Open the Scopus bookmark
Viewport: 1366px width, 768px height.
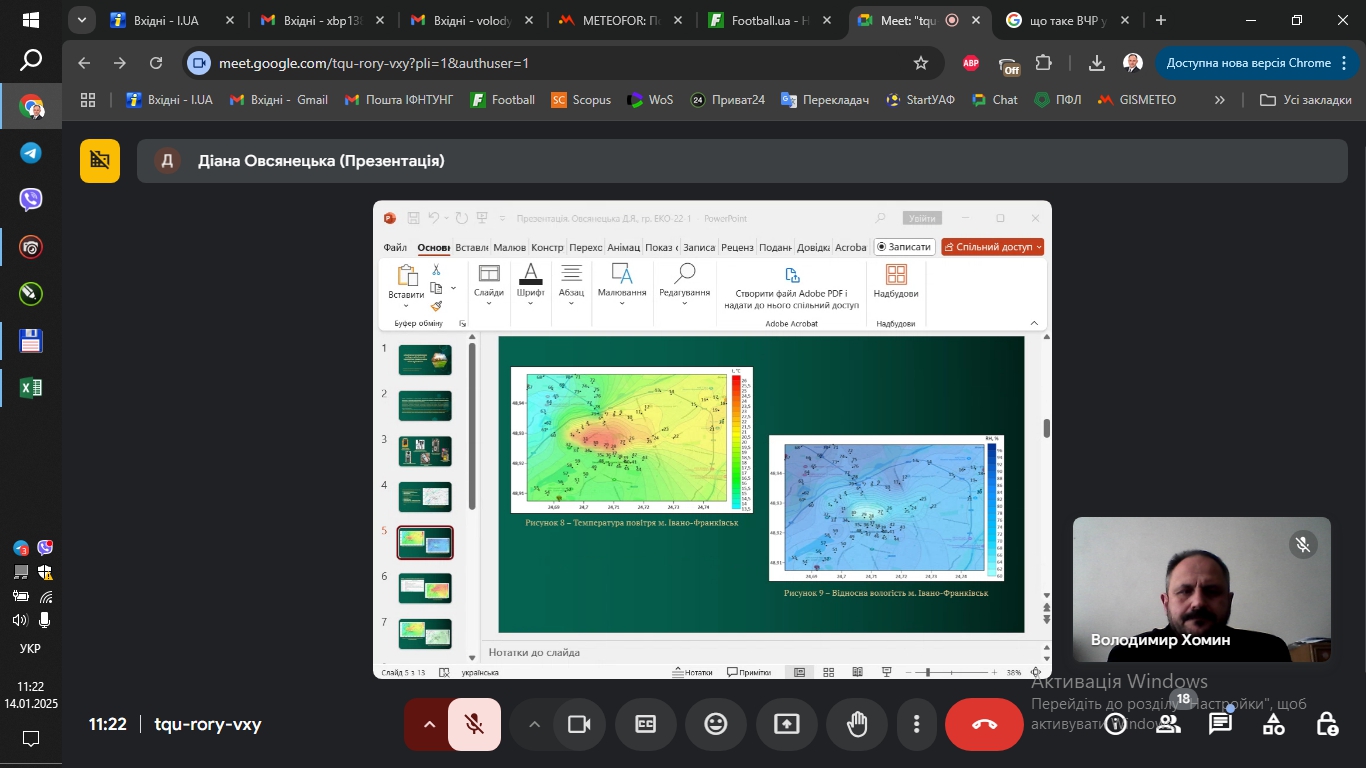581,100
